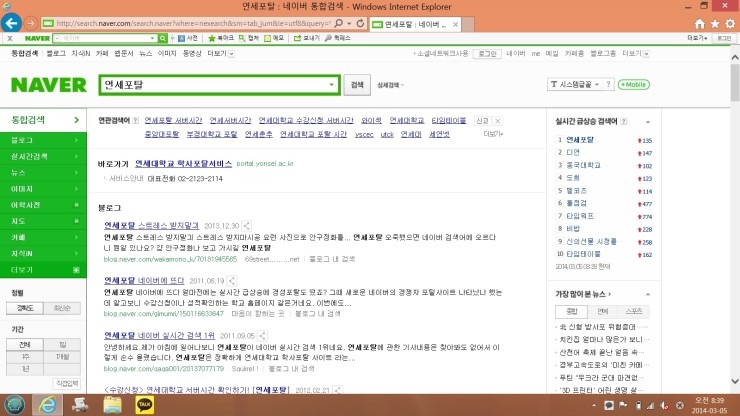Screen dimensions: 740x416
Task: Click the Windows Start orb
Action: click(15, 405)
